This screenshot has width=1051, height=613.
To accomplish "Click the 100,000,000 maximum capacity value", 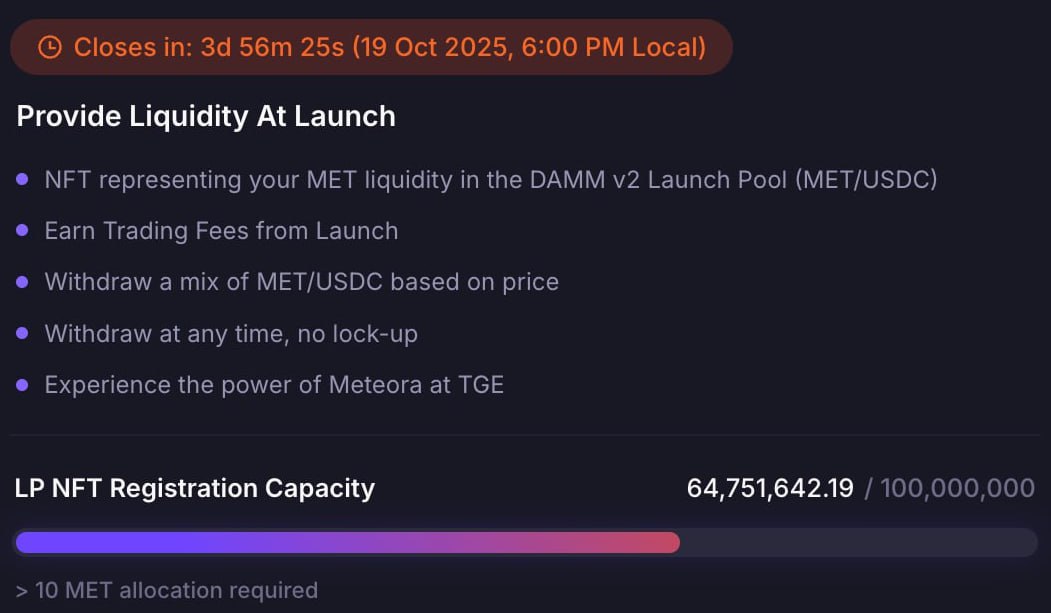I will 957,488.
